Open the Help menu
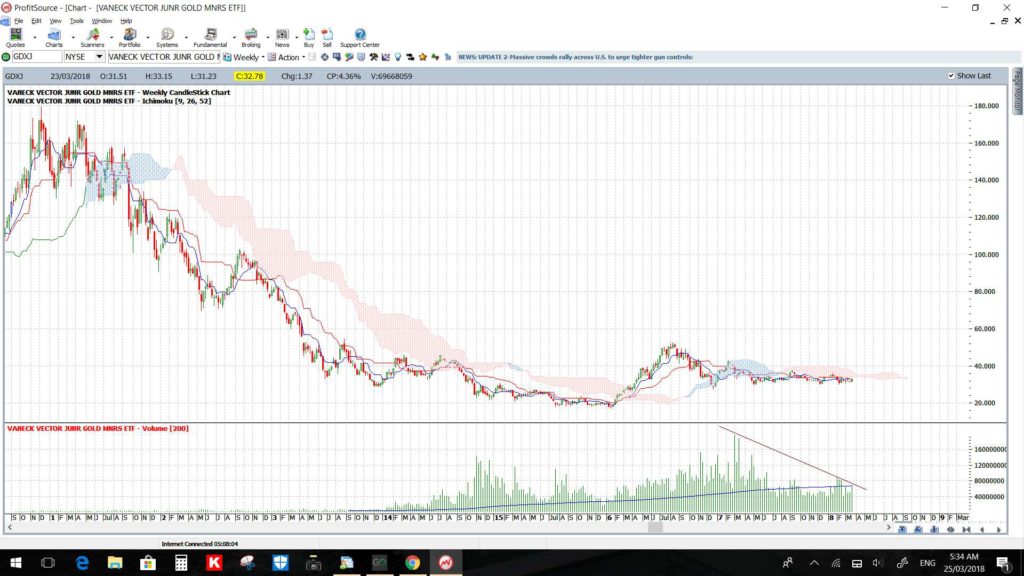The width and height of the screenshot is (1024, 576). (x=126, y=21)
